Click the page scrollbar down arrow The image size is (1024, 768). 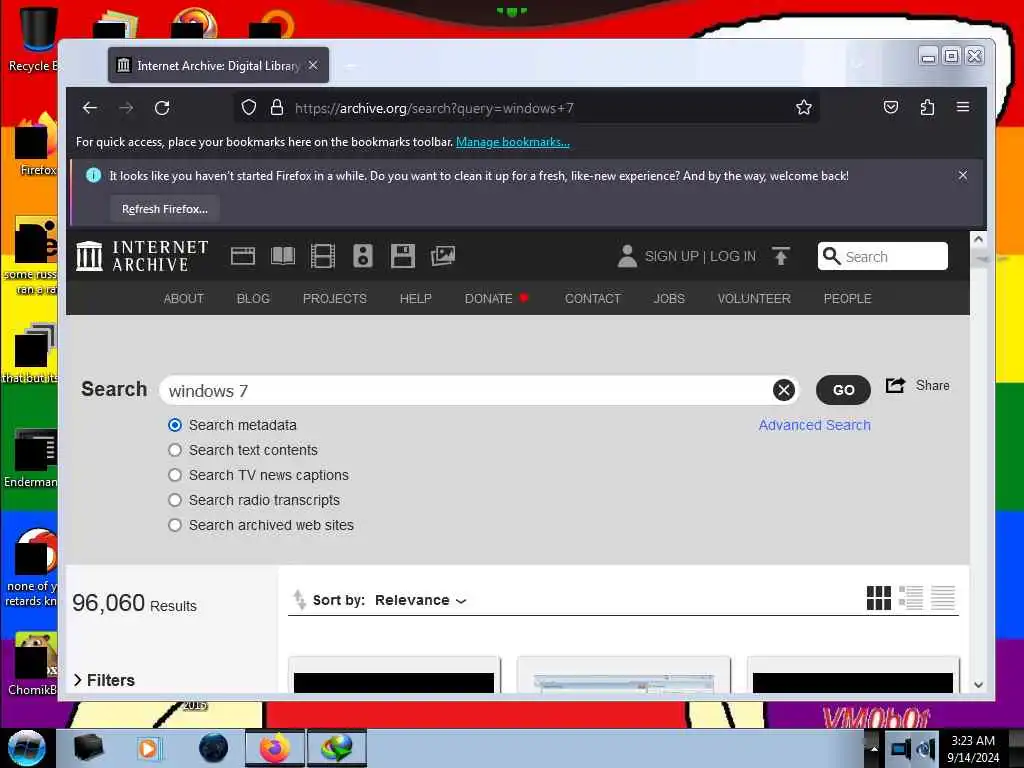[978, 685]
